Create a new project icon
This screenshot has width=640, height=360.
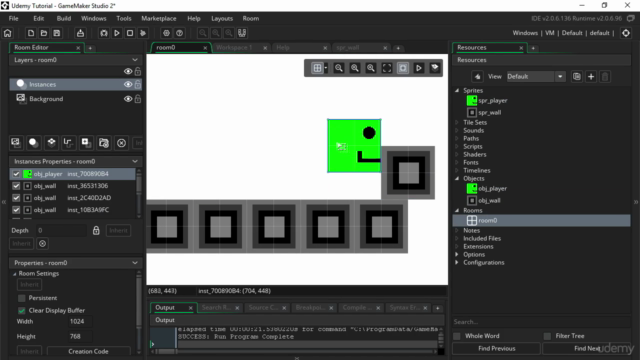(31, 33)
